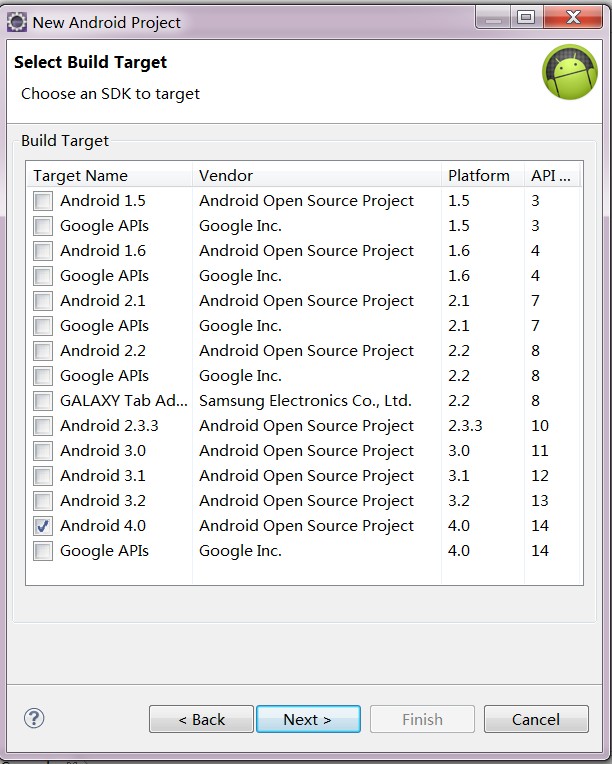Check Google APIs platform 4.0 checkbox
Viewport: 612px width, 764px height.
pos(43,551)
